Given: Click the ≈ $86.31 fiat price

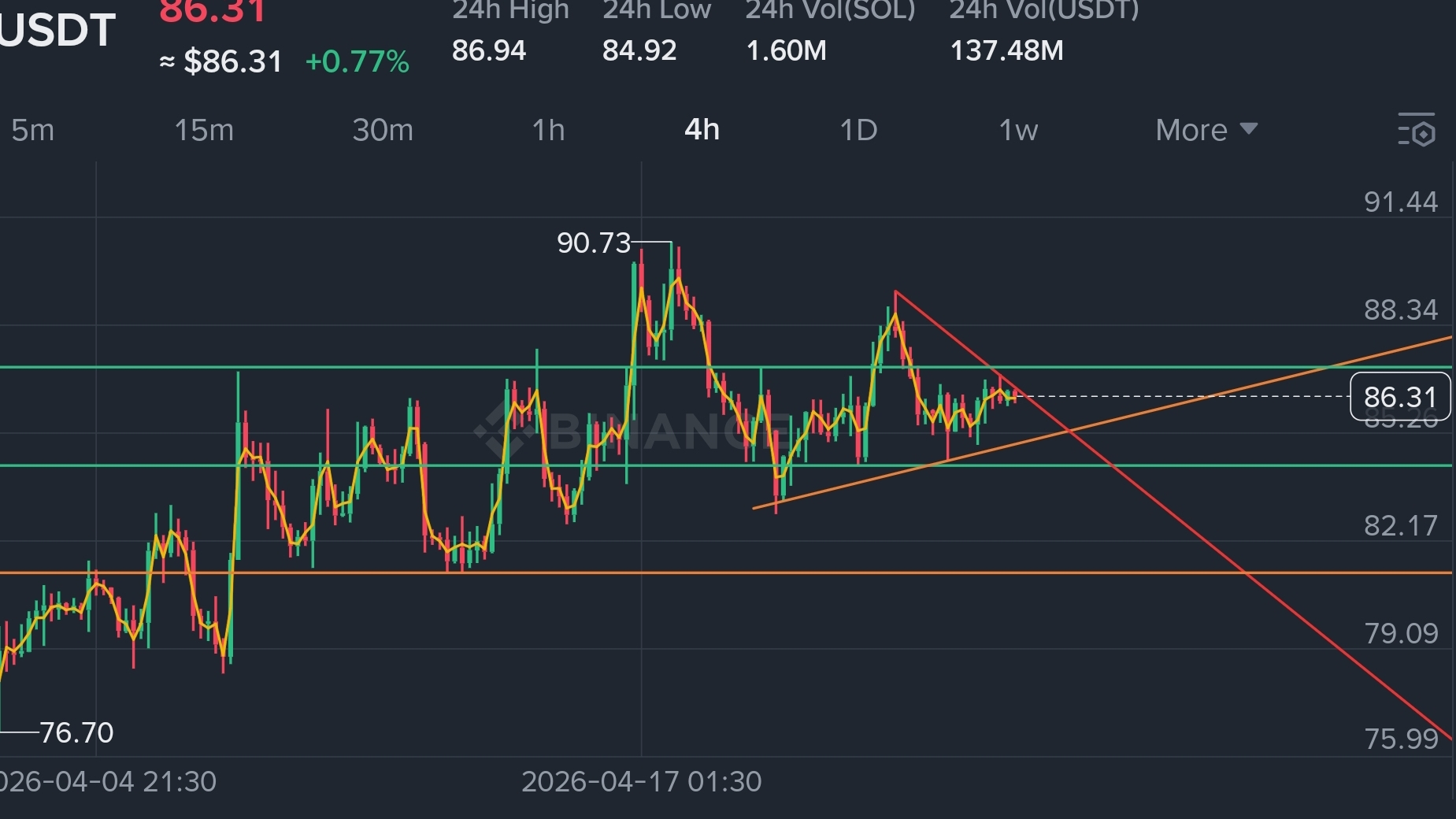Looking at the screenshot, I should [x=220, y=61].
